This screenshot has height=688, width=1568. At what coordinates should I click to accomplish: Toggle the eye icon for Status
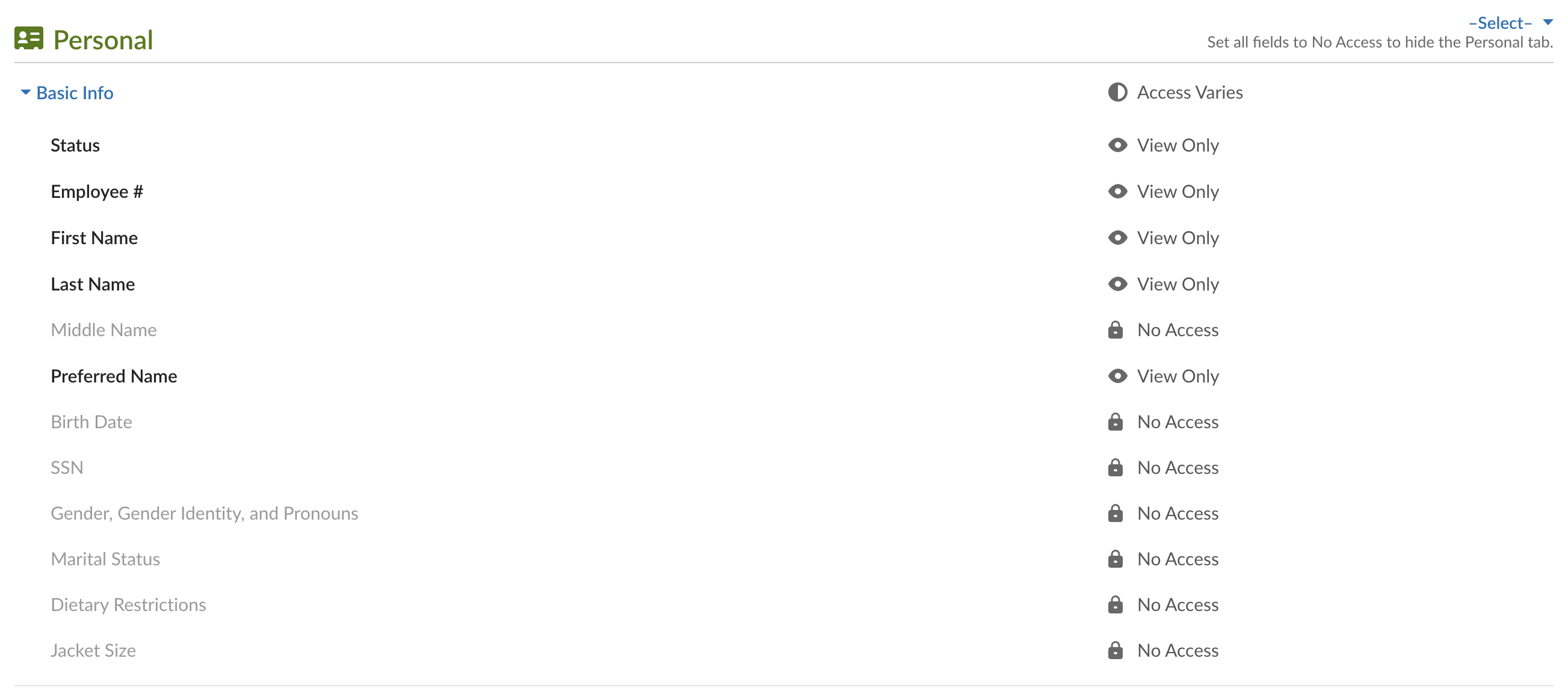pos(1117,146)
